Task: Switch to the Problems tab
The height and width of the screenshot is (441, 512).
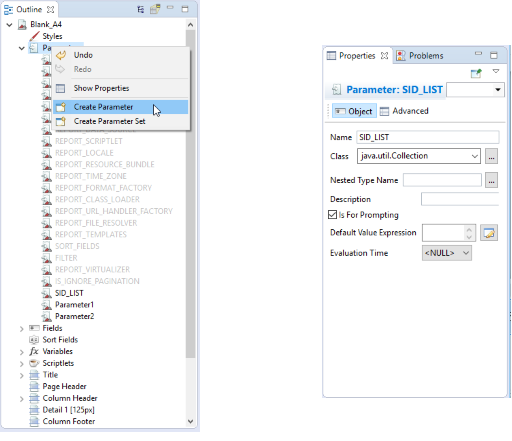Action: pyautogui.click(x=420, y=56)
